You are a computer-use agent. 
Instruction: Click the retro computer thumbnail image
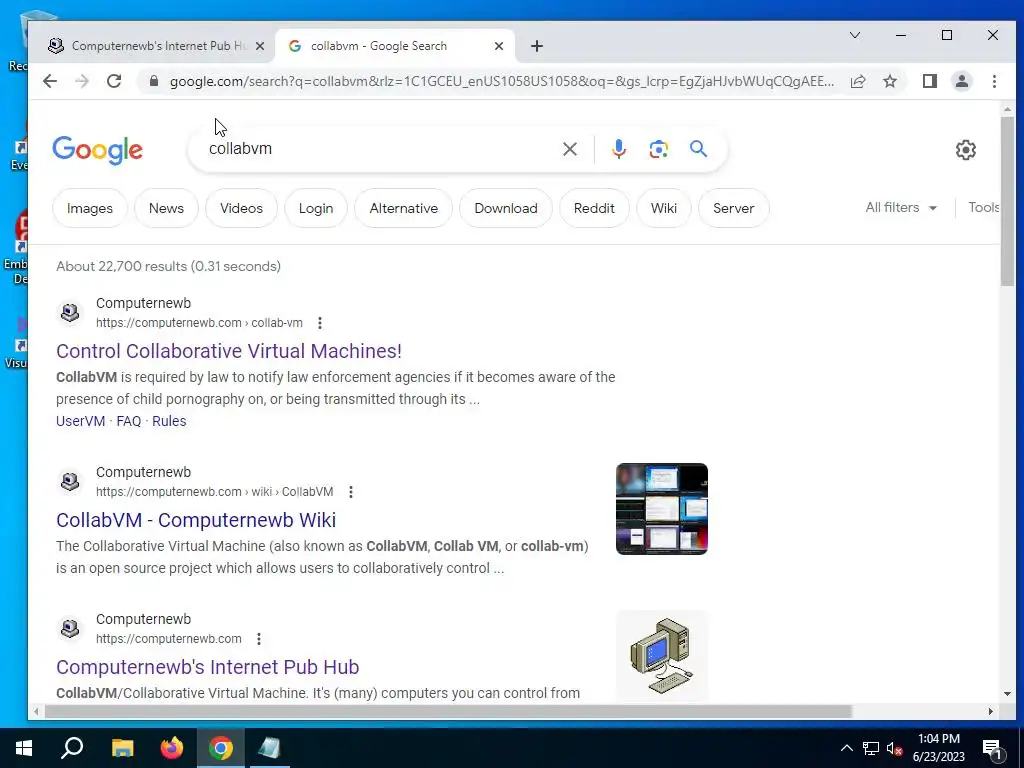pos(662,656)
